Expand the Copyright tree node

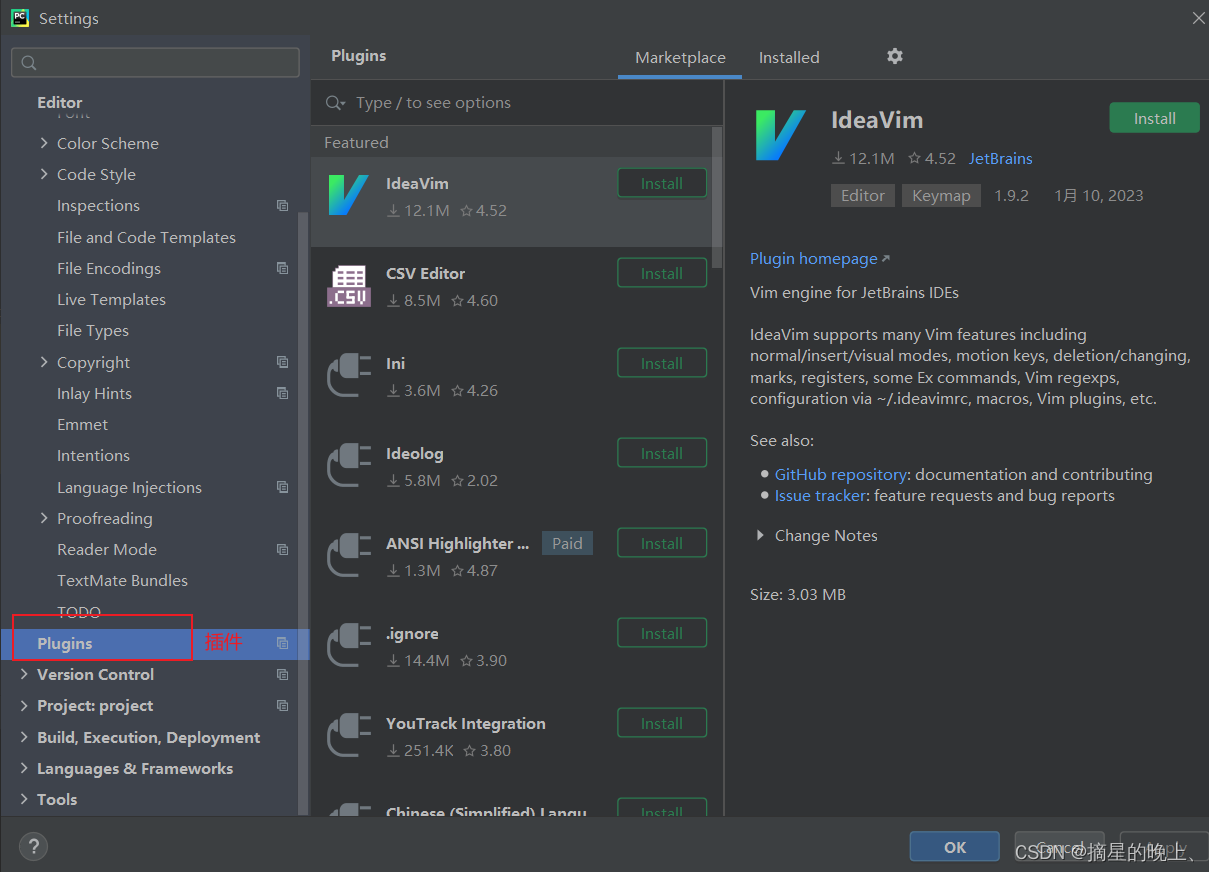[x=44, y=362]
